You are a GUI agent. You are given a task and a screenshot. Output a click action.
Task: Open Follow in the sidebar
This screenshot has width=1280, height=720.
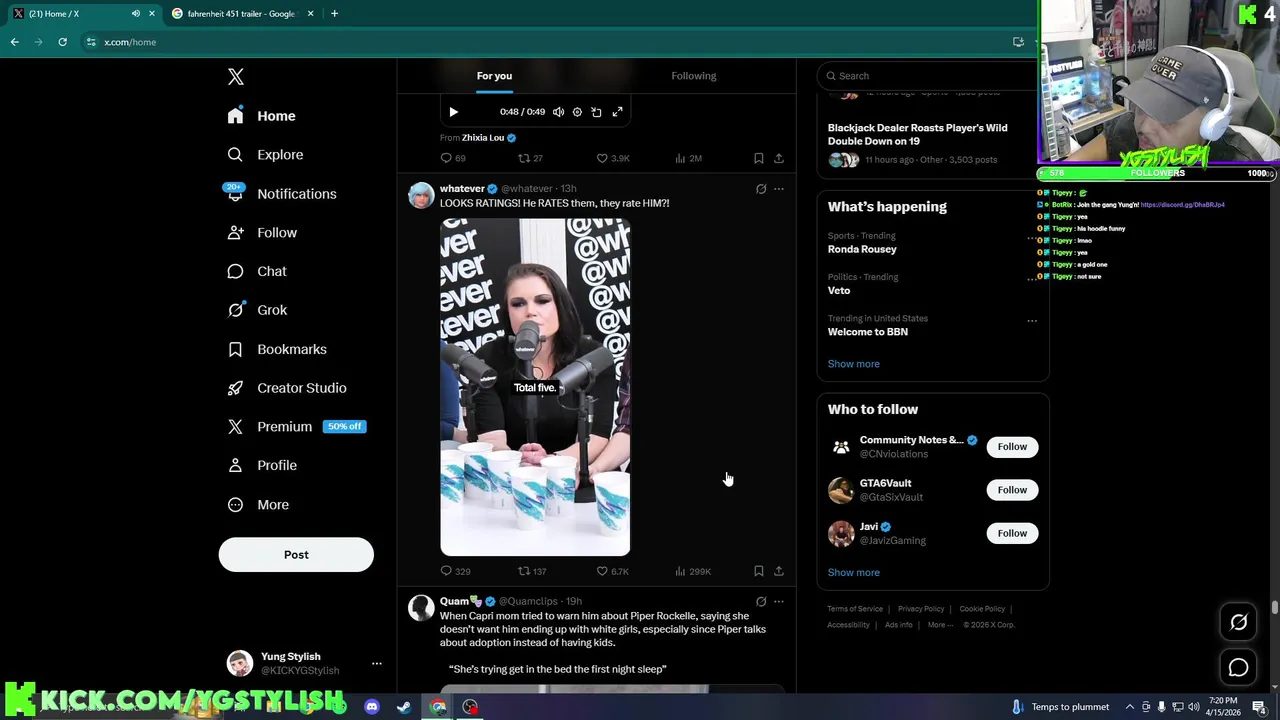[262, 232]
